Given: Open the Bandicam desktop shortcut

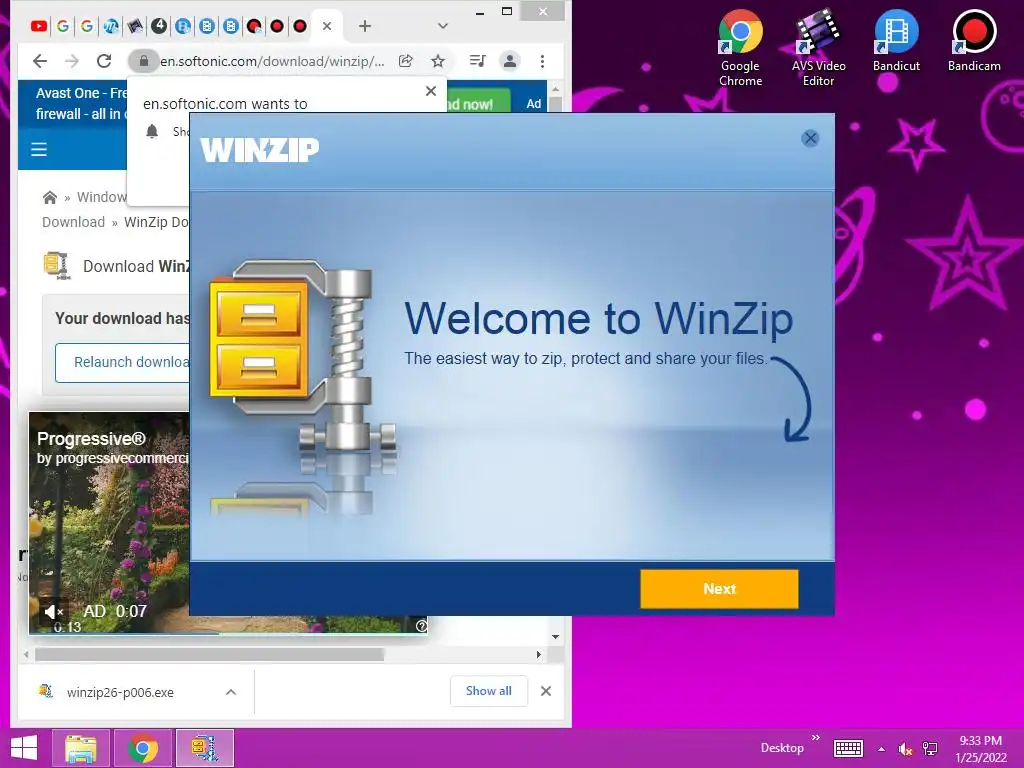Looking at the screenshot, I should [x=974, y=40].
